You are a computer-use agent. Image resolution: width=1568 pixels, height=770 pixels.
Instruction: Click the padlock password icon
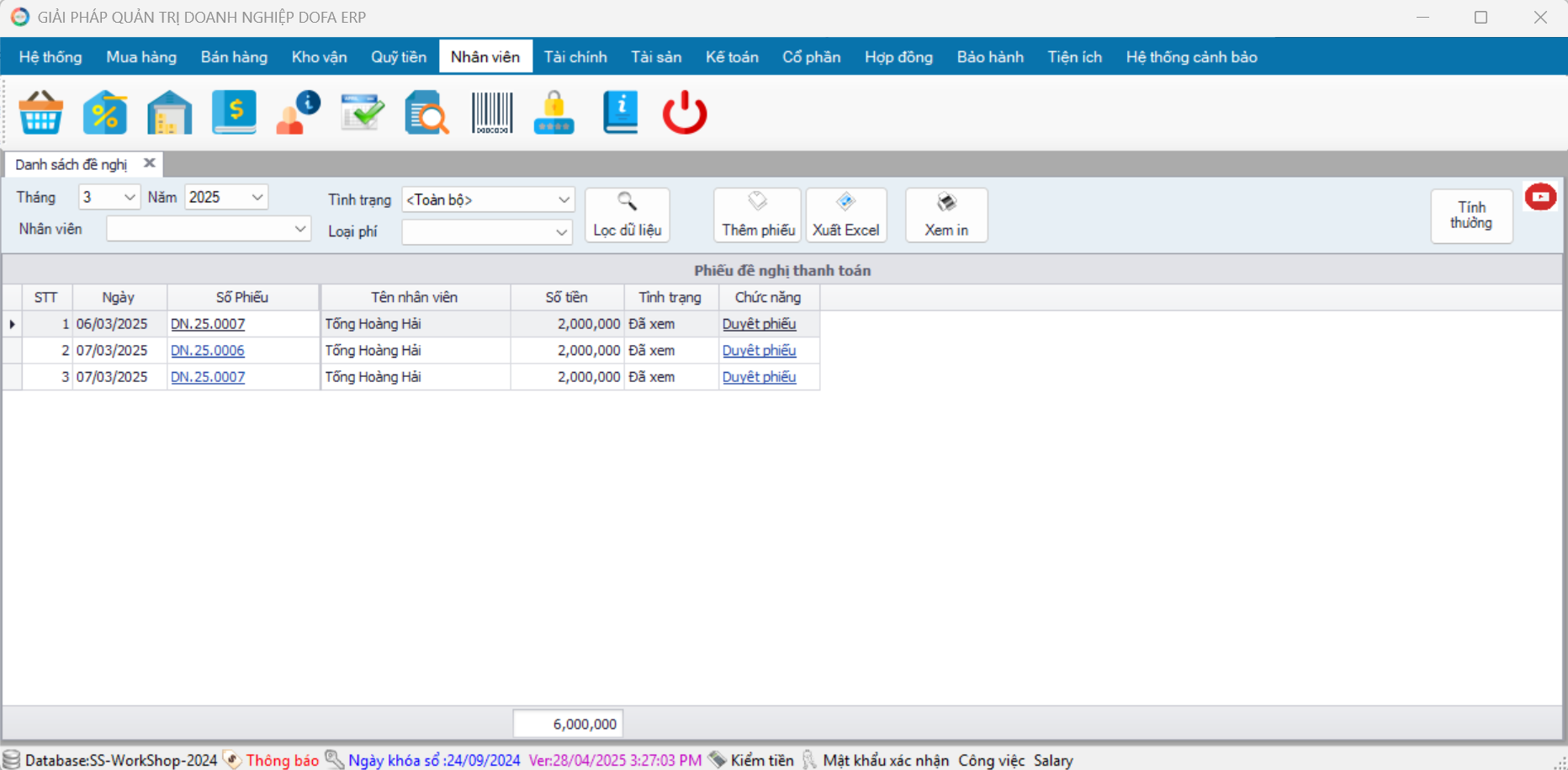(x=554, y=113)
